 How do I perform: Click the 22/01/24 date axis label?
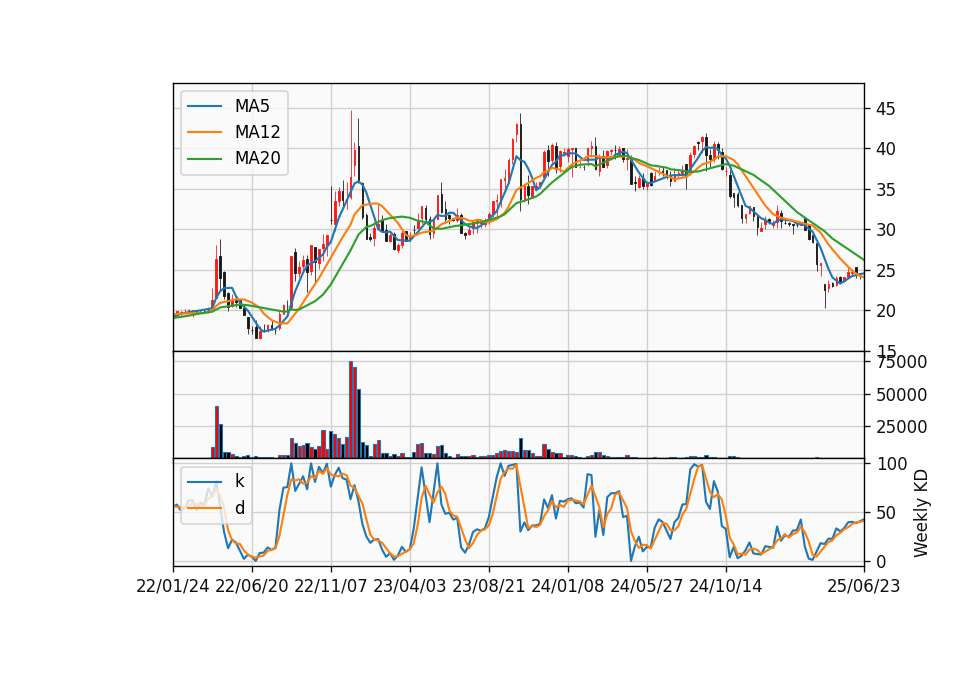[173, 587]
